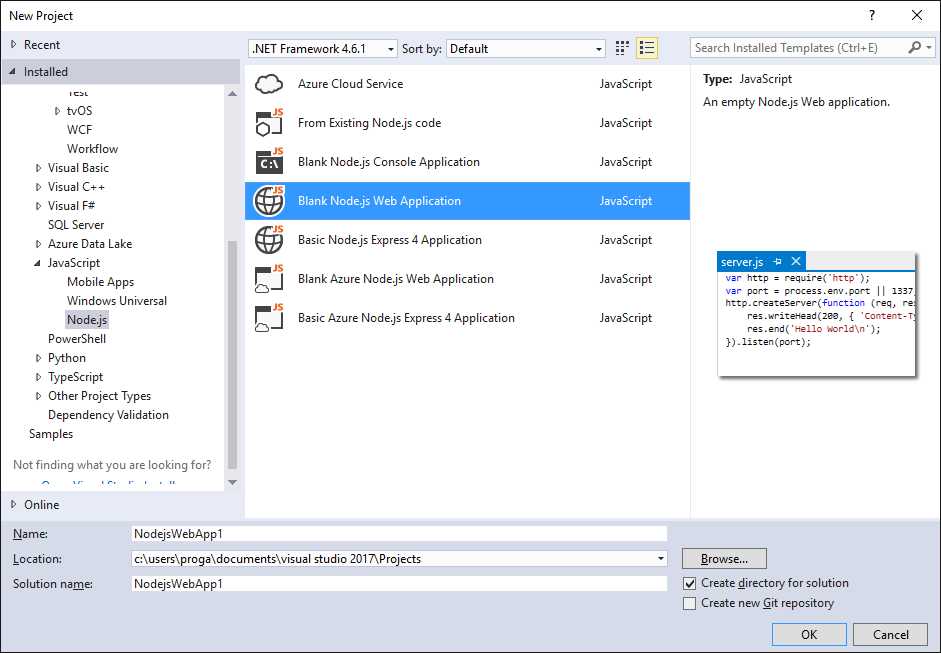Open the Location path dropdown arrow
Image resolution: width=941 pixels, height=653 pixels.
coord(661,559)
